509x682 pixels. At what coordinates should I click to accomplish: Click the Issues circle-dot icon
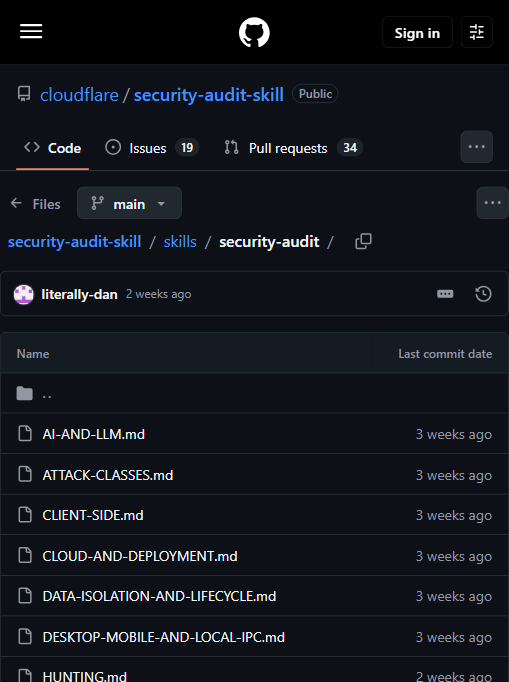113,147
